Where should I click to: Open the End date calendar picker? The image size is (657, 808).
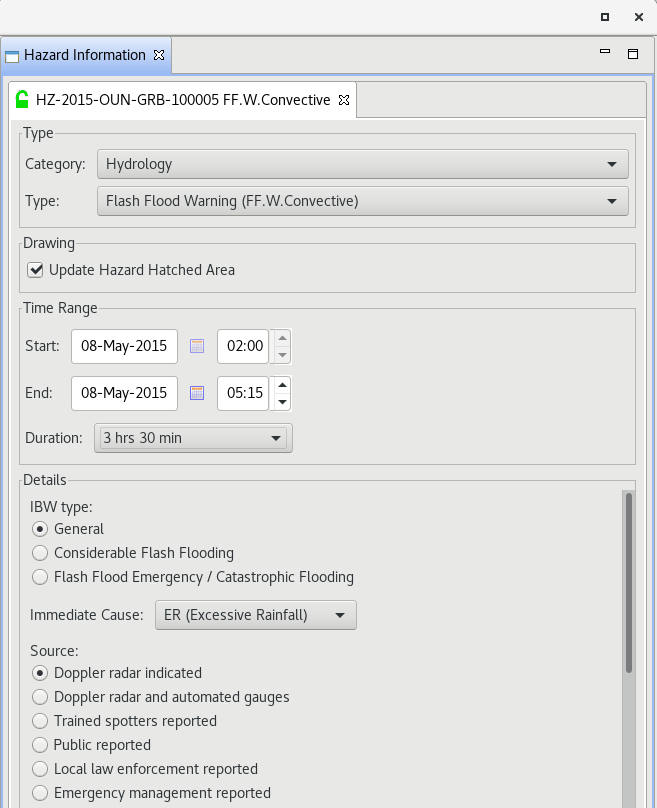coord(197,393)
